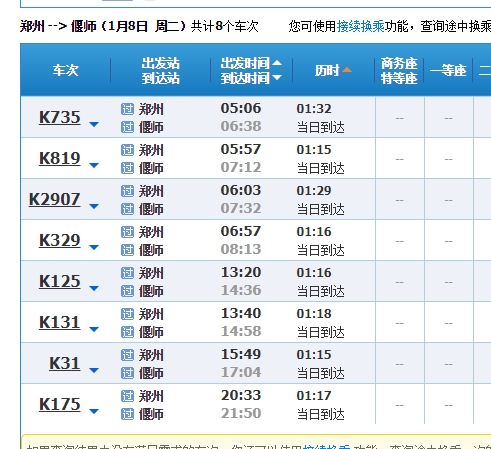Screen dimensions: 491x449
Task: Open train K819 details link
Action: click(x=60, y=158)
